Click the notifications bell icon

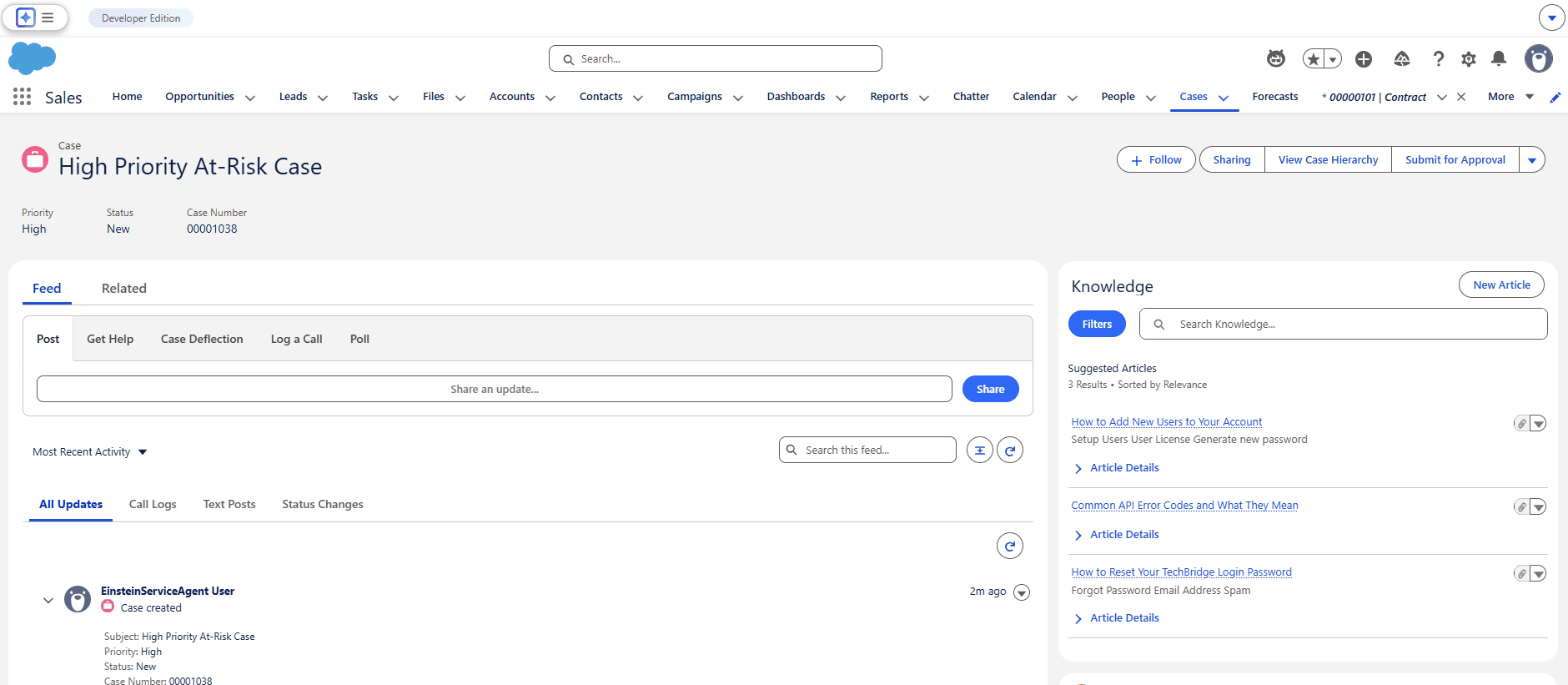(1499, 58)
